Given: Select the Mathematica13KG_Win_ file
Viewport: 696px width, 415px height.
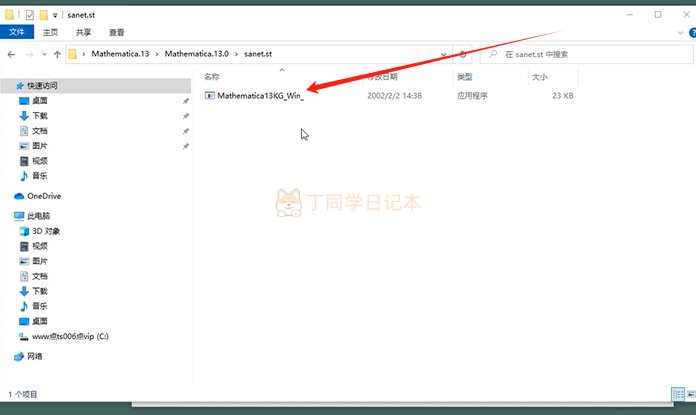Looking at the screenshot, I should point(261,95).
